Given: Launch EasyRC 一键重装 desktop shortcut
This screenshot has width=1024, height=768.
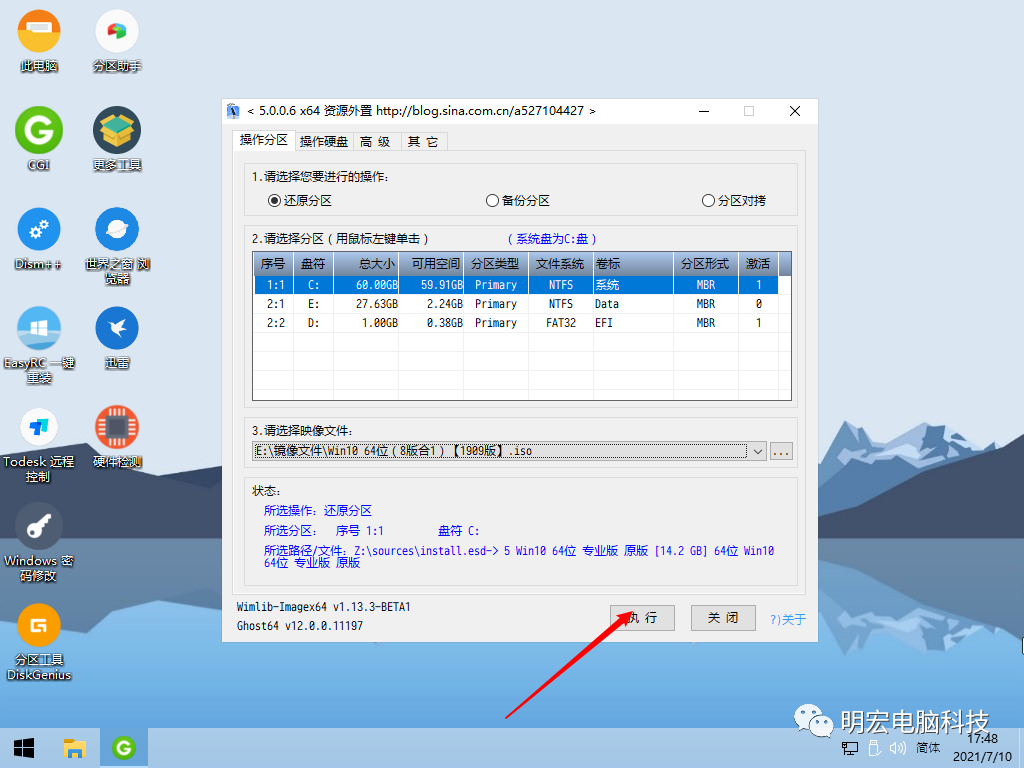Looking at the screenshot, I should point(39,345).
